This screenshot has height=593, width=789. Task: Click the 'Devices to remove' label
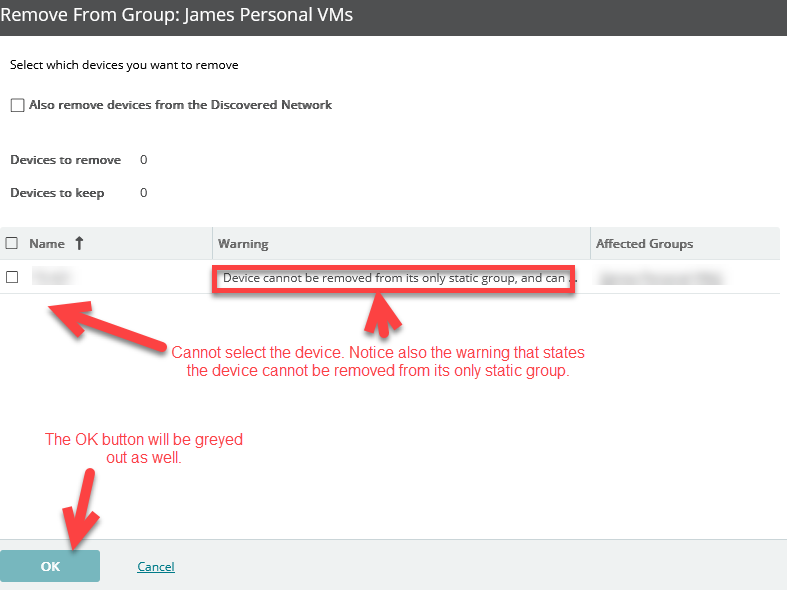pos(65,160)
